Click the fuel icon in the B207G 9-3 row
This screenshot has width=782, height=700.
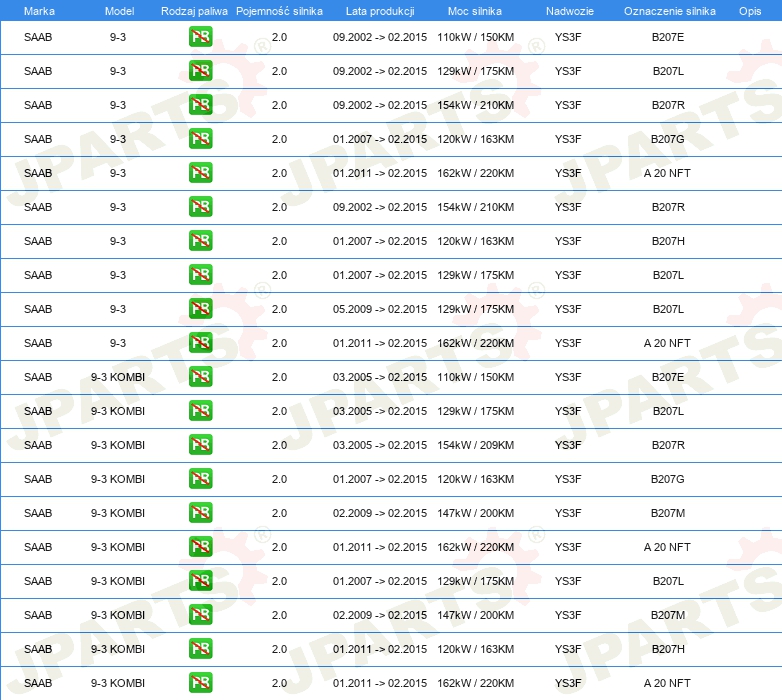pos(200,139)
